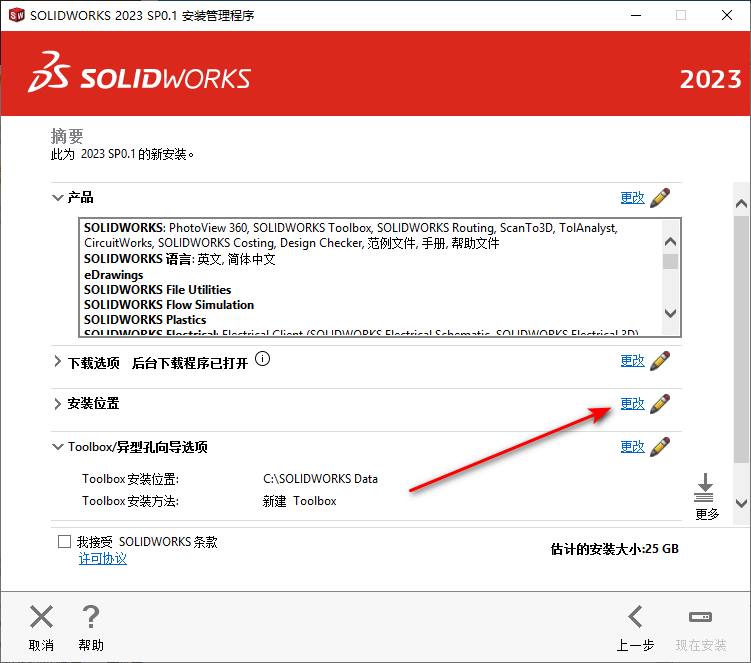The height and width of the screenshot is (663, 751).
Task: Click the pencil icon in Toolbox/异型孔向导选项 row
Action: click(660, 447)
